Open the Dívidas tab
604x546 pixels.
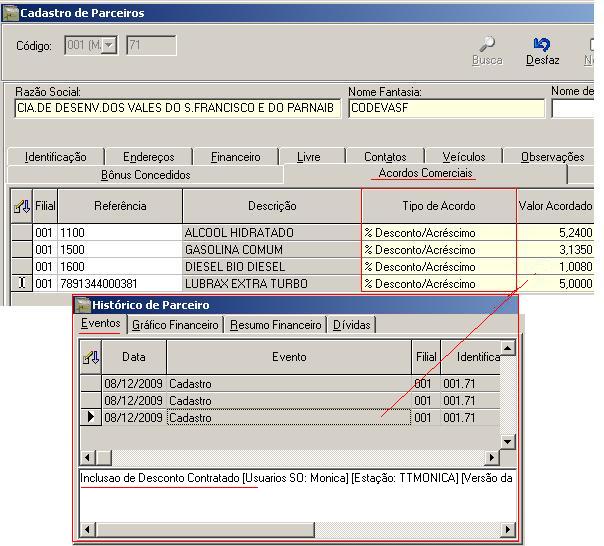[351, 325]
